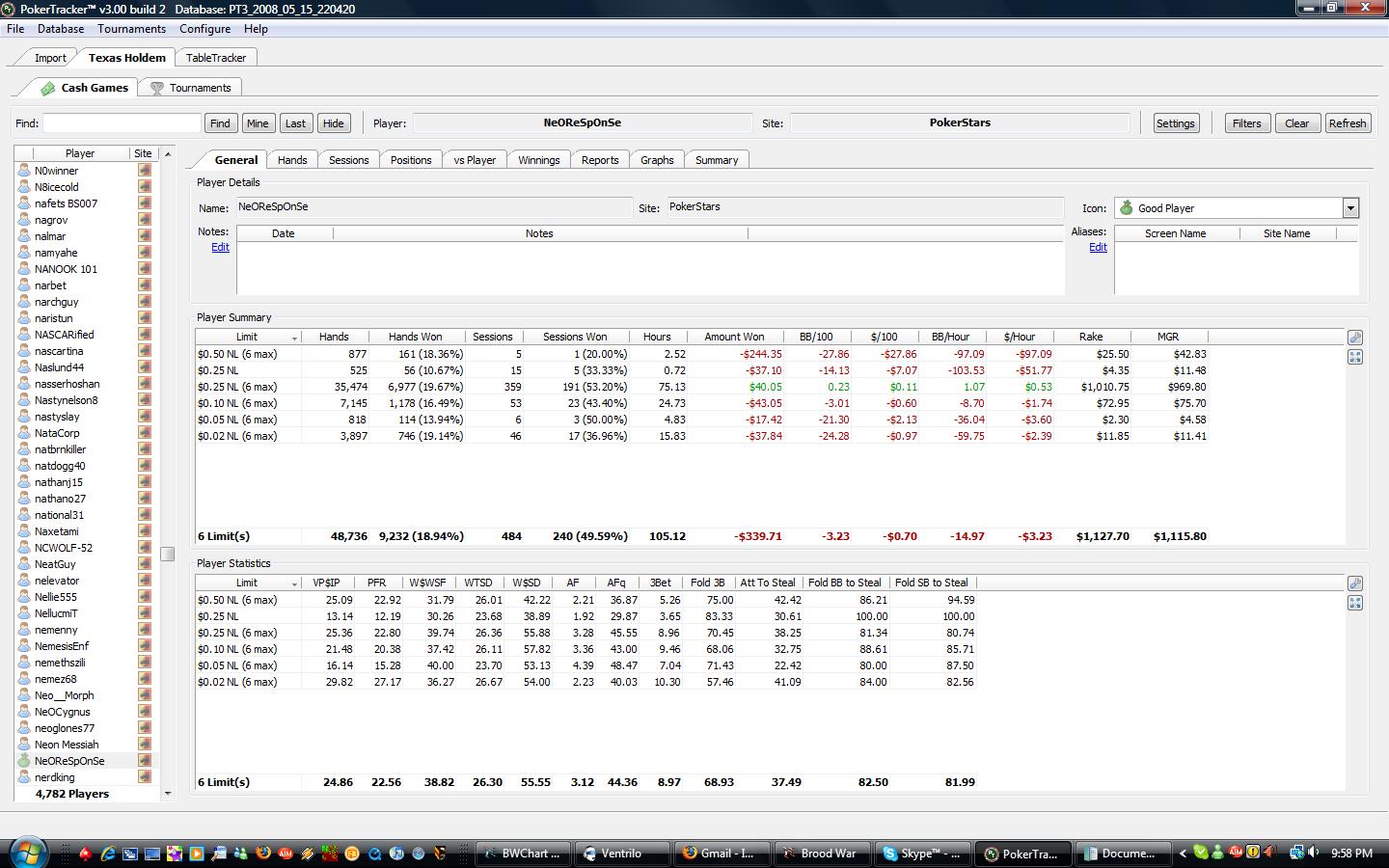The image size is (1389, 868).
Task: Click the Edit link under Aliases
Action: click(1098, 247)
